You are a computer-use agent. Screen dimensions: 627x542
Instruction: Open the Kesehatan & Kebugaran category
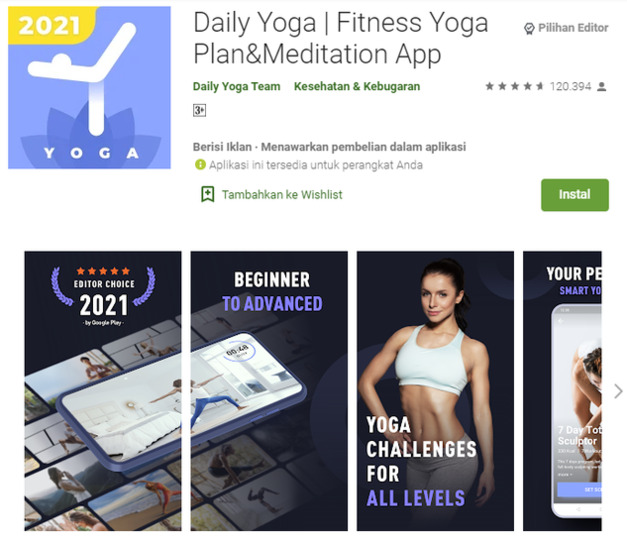pyautogui.click(x=357, y=86)
